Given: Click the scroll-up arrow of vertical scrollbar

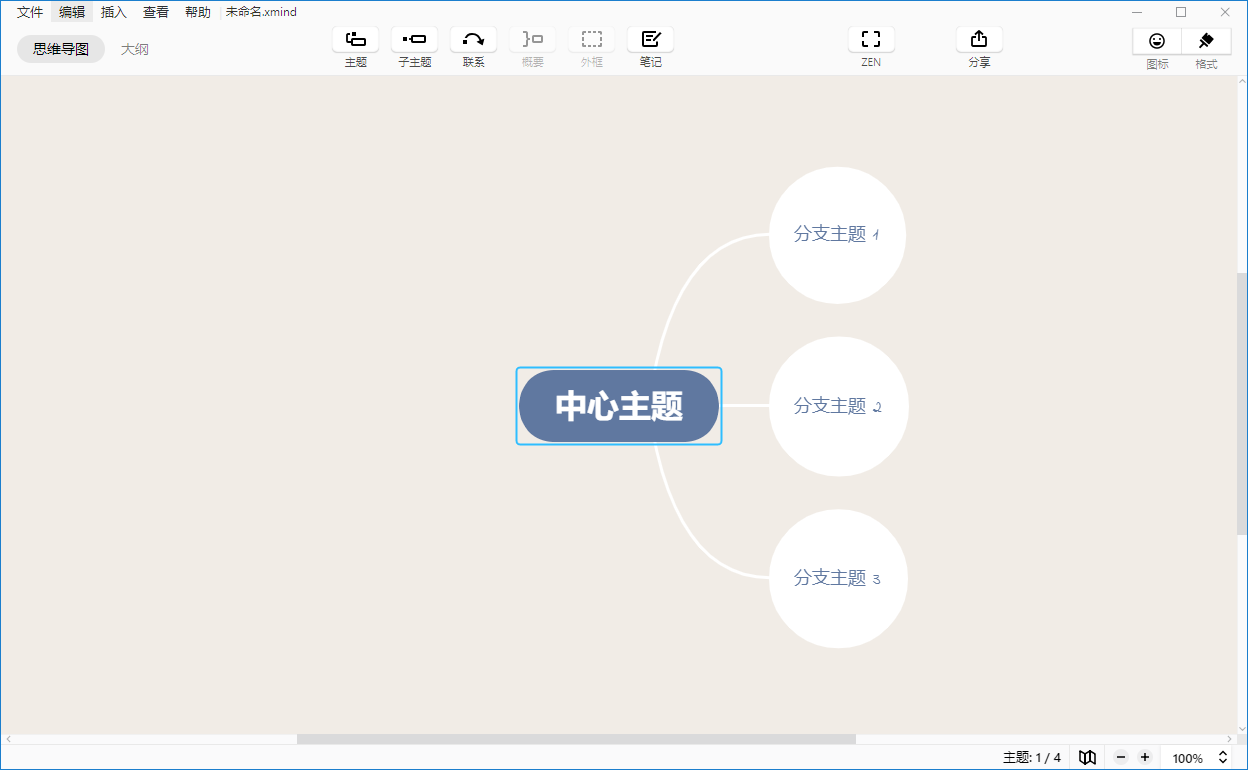Looking at the screenshot, I should tap(1242, 82).
